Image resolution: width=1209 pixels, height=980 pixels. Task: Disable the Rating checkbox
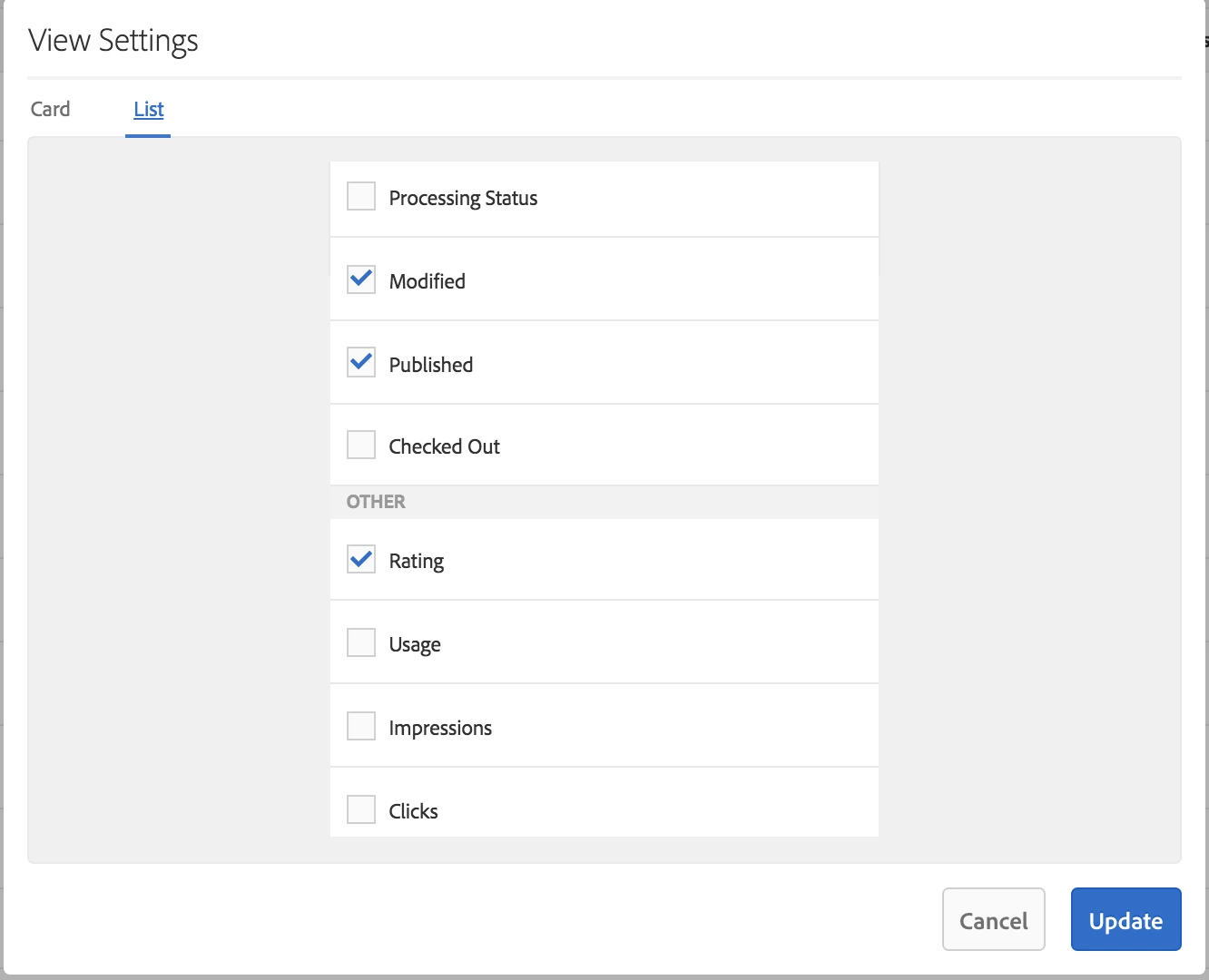(x=361, y=559)
